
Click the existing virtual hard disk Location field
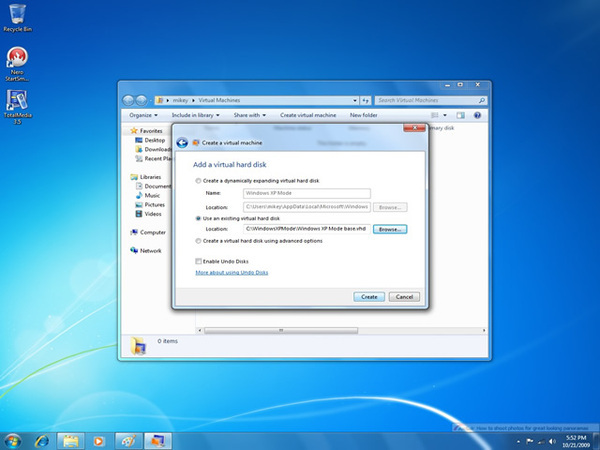(x=307, y=229)
